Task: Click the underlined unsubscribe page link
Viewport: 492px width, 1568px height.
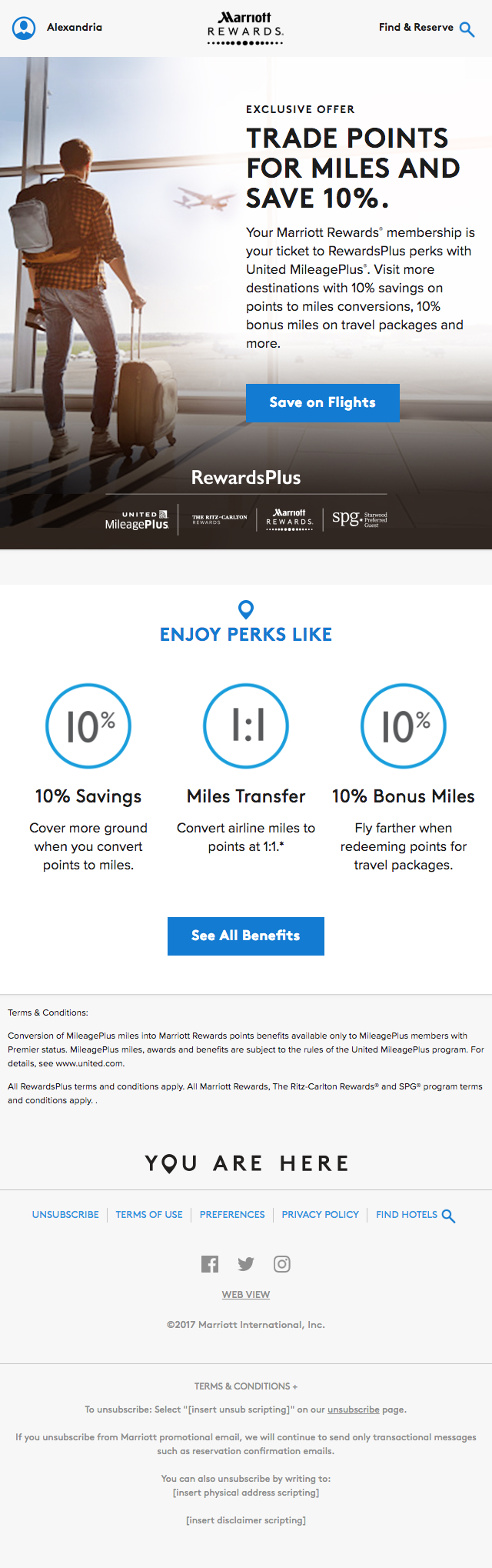Action: point(353,1410)
